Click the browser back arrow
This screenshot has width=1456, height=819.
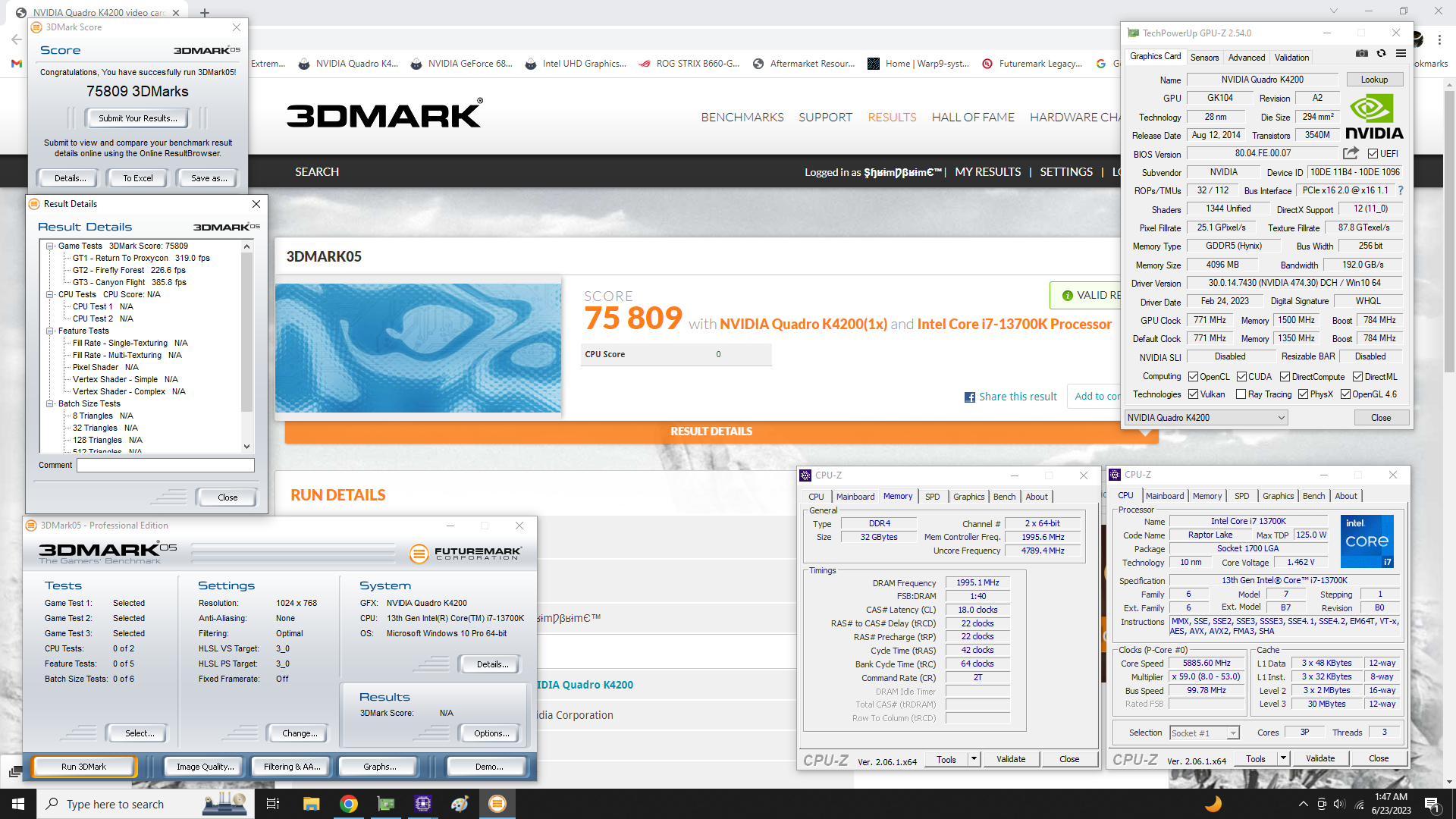16,39
